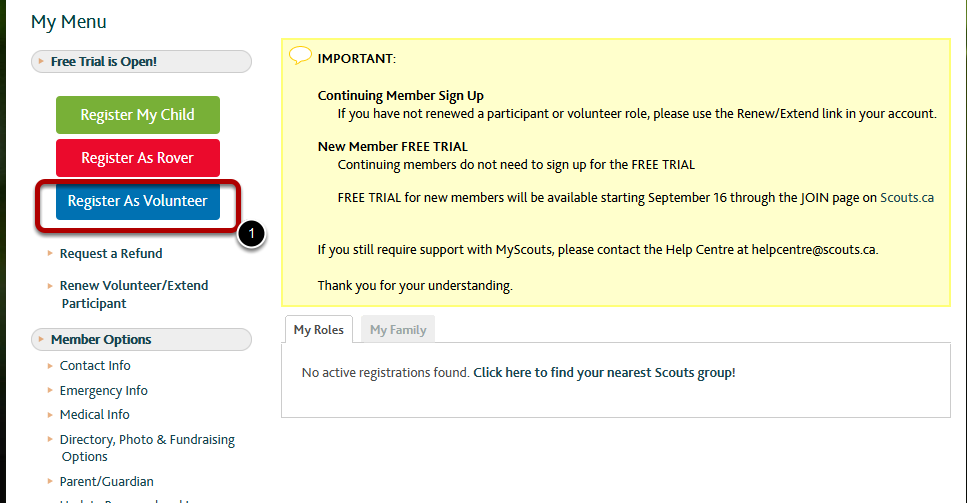Open Directory, Photo & Fundraising Options
This screenshot has width=967, height=503.
click(x=147, y=448)
